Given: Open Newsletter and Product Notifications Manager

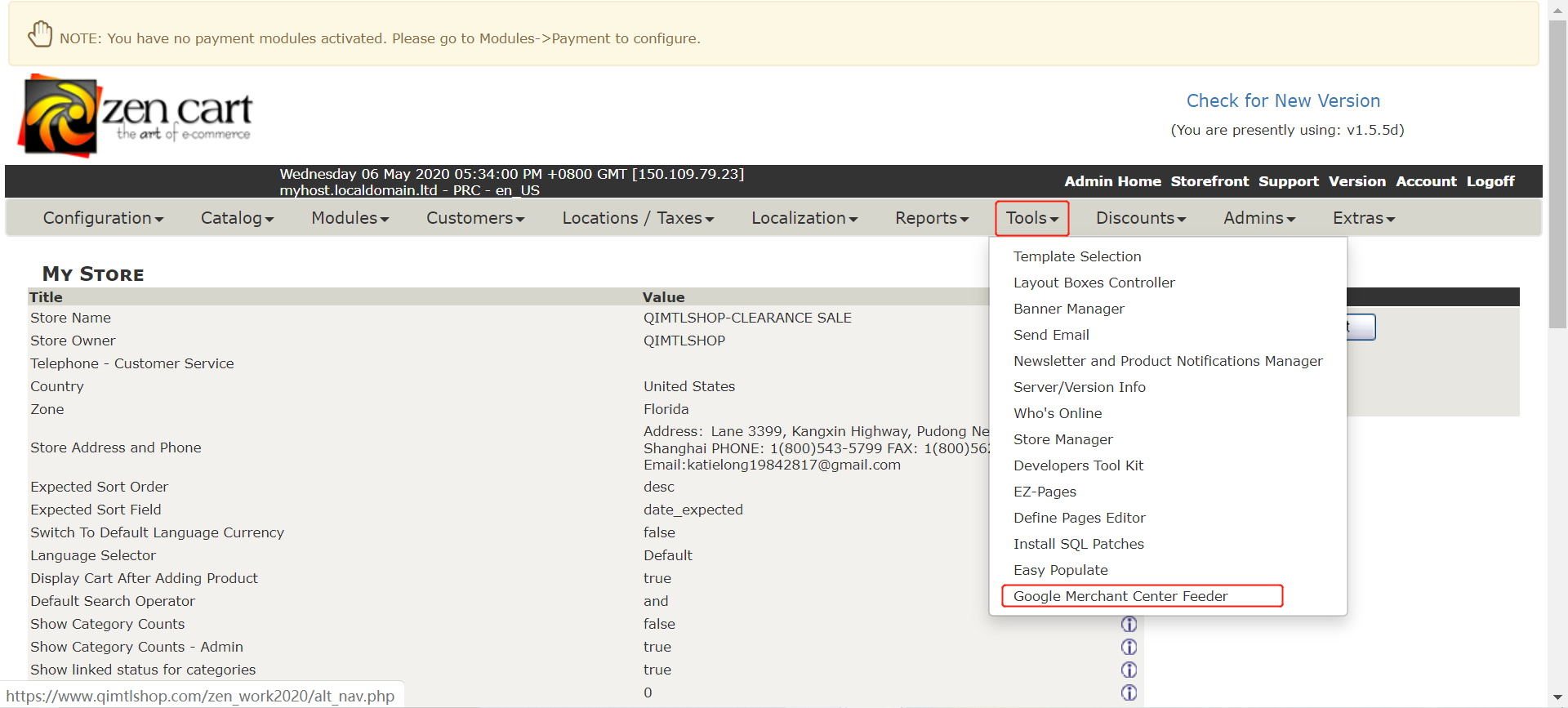Looking at the screenshot, I should coord(1168,361).
